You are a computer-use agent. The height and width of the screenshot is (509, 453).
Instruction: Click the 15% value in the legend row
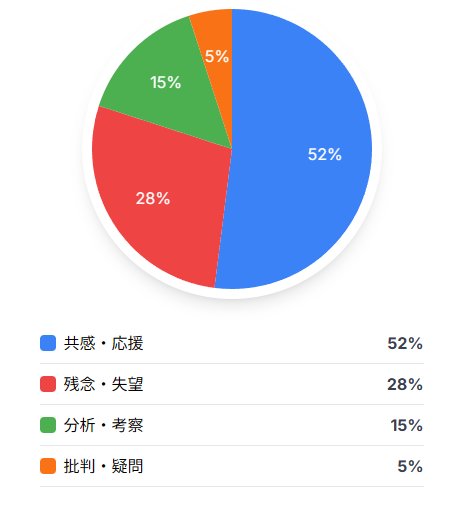(x=407, y=426)
